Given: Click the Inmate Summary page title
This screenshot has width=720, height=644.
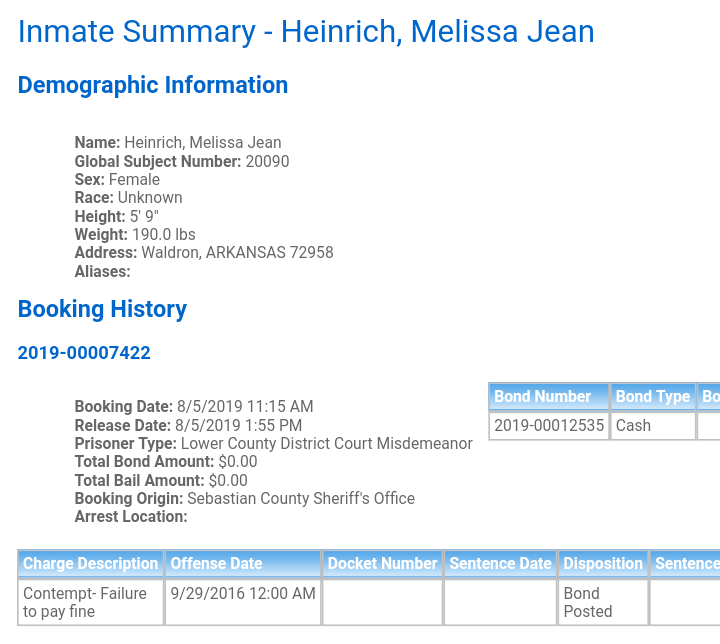Looking at the screenshot, I should [306, 32].
